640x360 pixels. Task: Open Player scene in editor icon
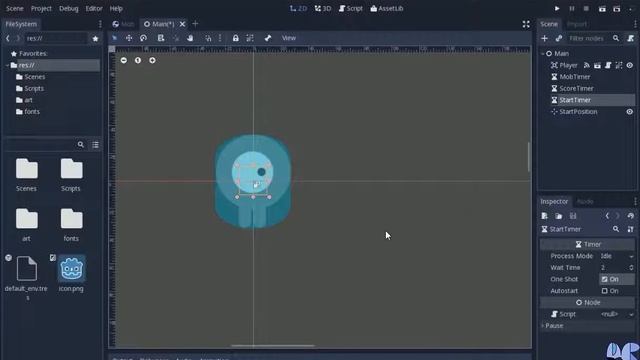pyautogui.click(x=597, y=65)
